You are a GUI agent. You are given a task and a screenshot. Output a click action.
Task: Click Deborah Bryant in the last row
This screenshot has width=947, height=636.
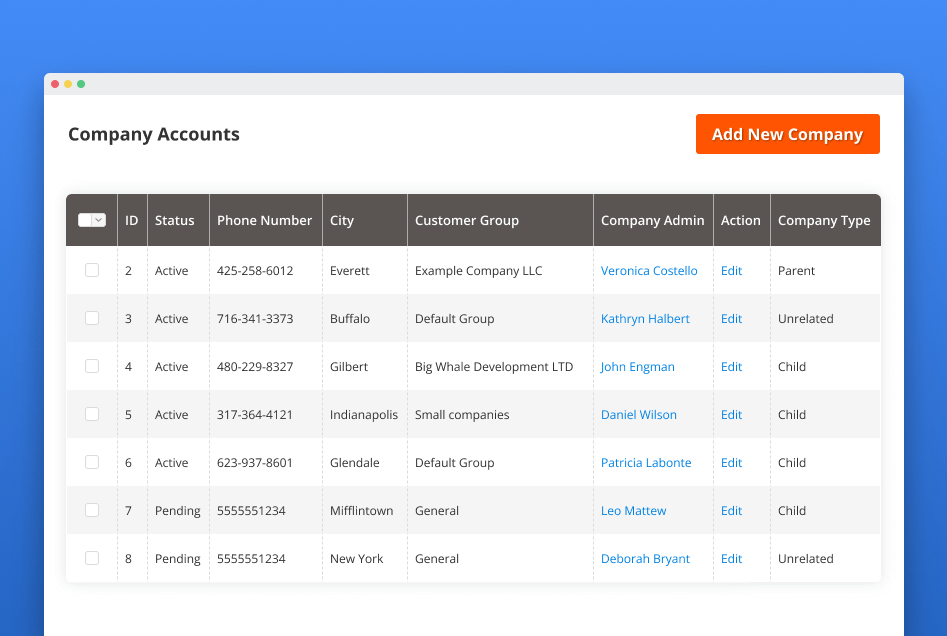pyautogui.click(x=645, y=558)
